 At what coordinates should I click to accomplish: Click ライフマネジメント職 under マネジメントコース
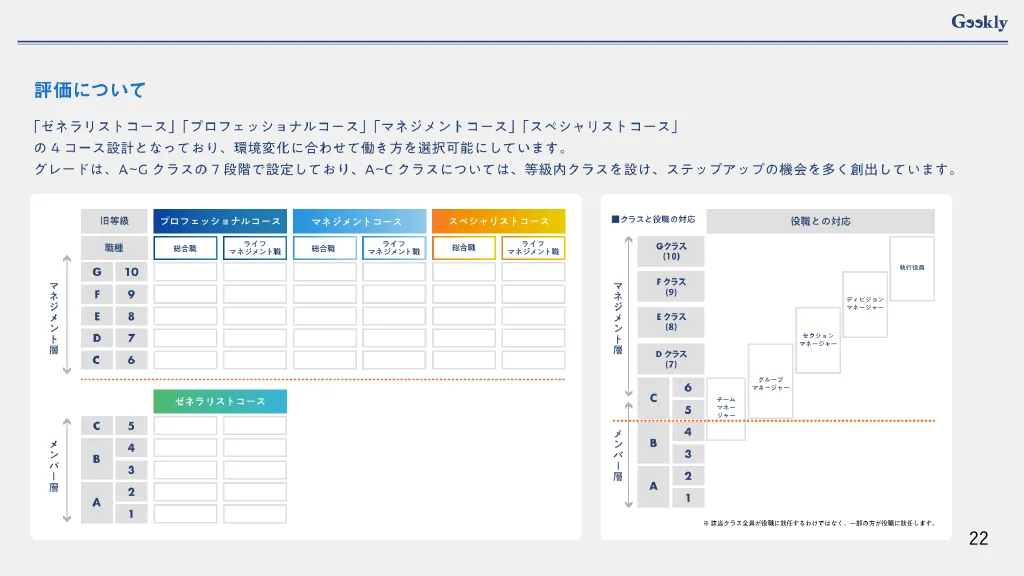click(x=394, y=248)
